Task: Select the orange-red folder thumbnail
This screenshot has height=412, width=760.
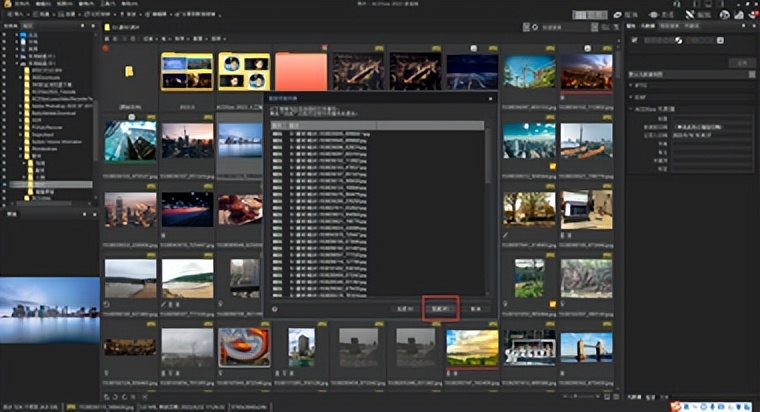Action: coord(301,72)
